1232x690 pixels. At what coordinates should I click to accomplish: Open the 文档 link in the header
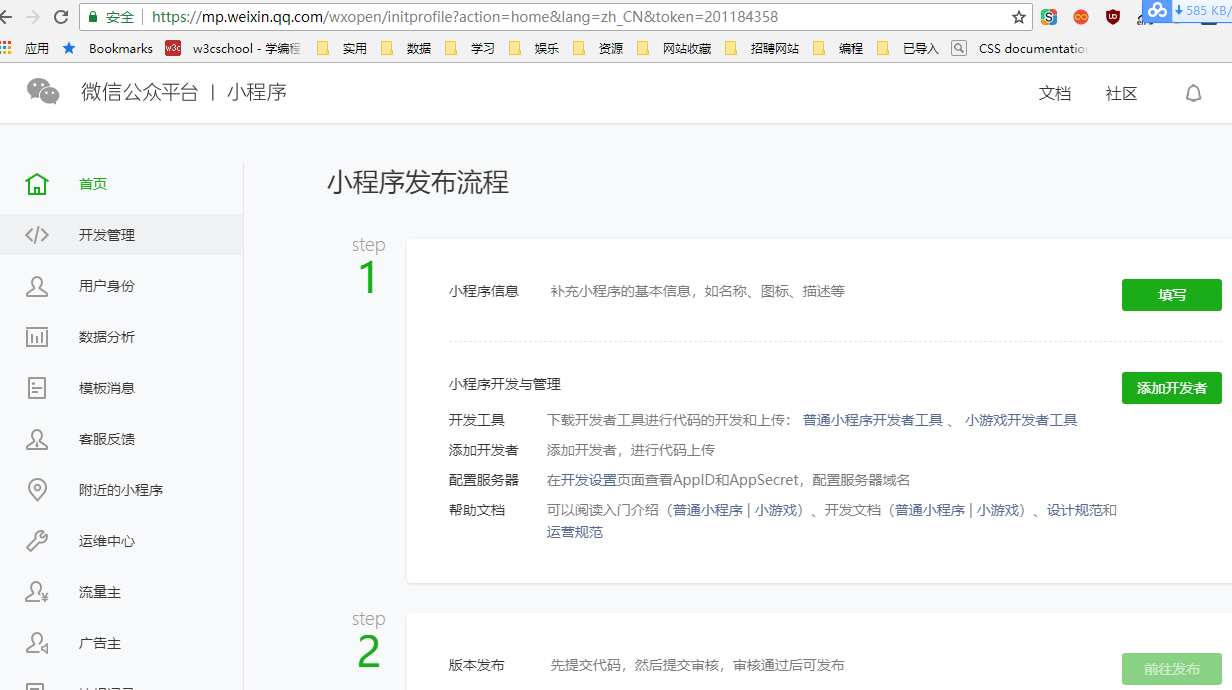pyautogui.click(x=1055, y=93)
